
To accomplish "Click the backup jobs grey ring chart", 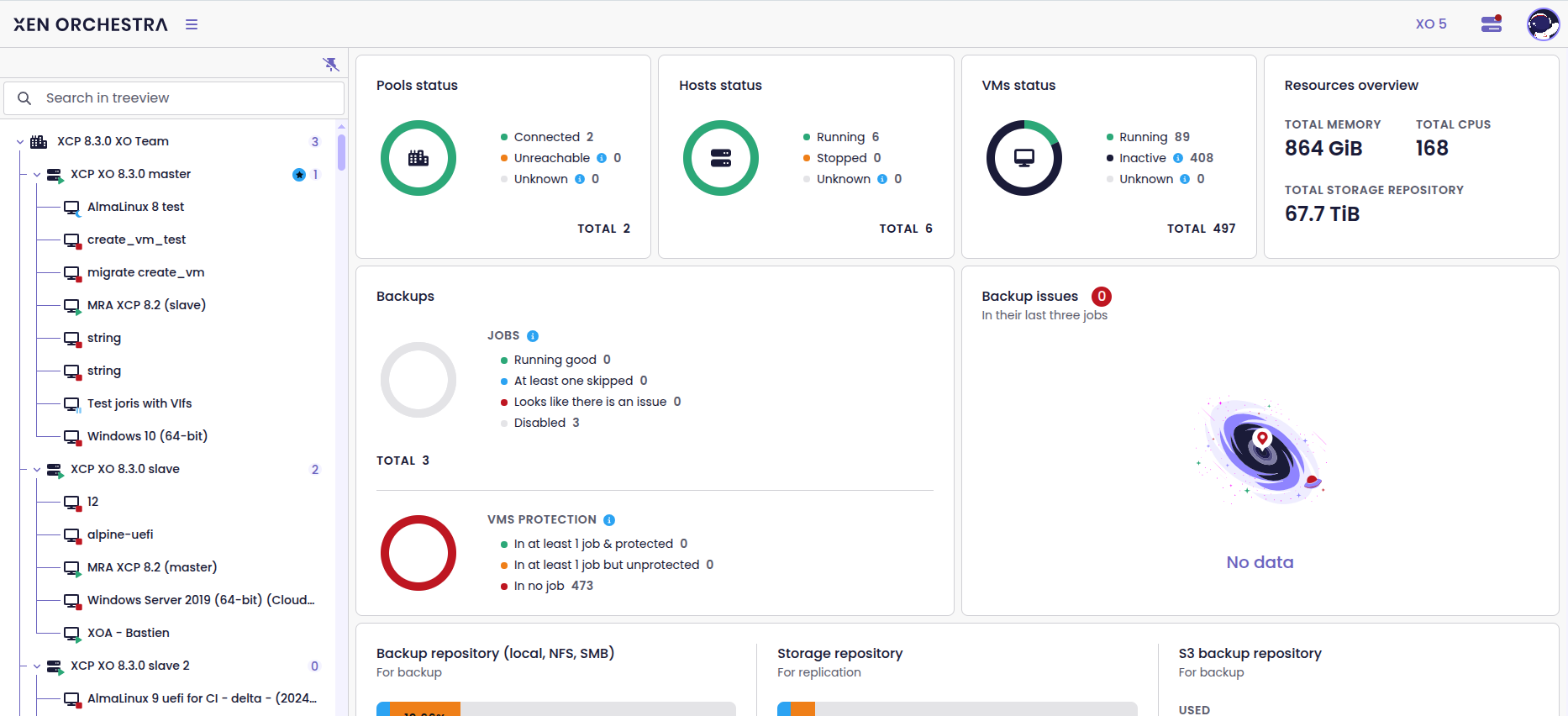I will [x=418, y=380].
